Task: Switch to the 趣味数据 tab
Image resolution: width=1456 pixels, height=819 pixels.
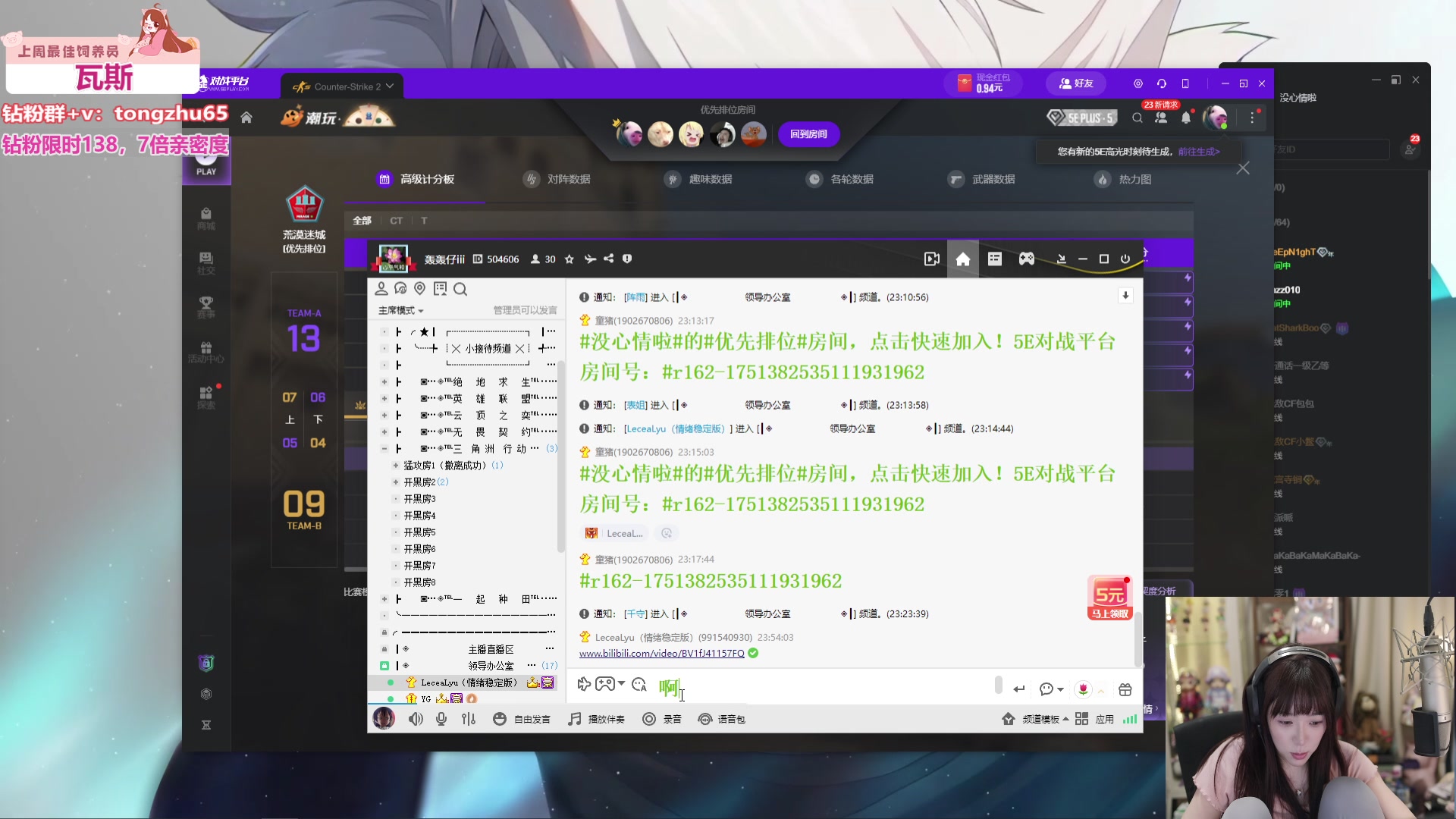Action: coord(699,179)
